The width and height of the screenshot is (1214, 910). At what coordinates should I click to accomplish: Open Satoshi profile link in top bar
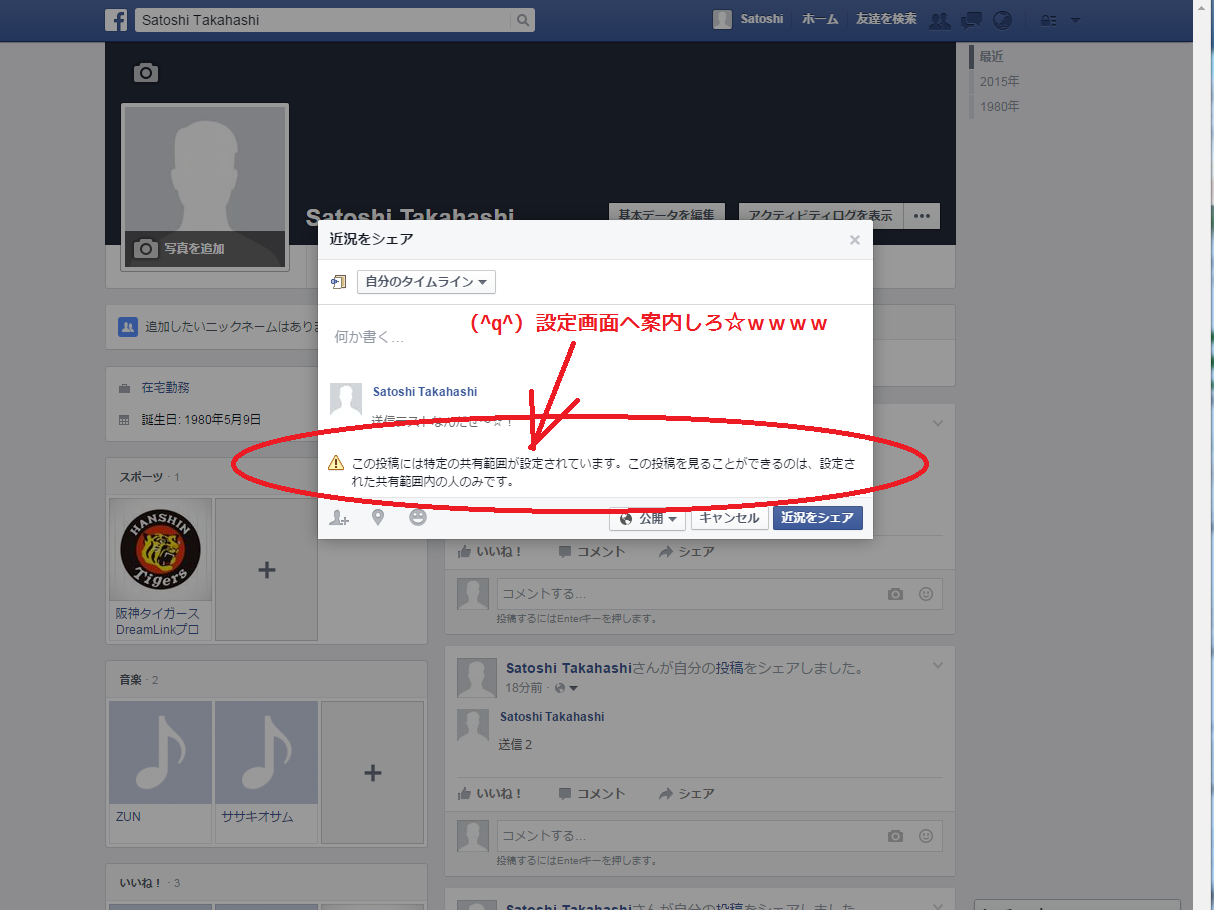(750, 20)
